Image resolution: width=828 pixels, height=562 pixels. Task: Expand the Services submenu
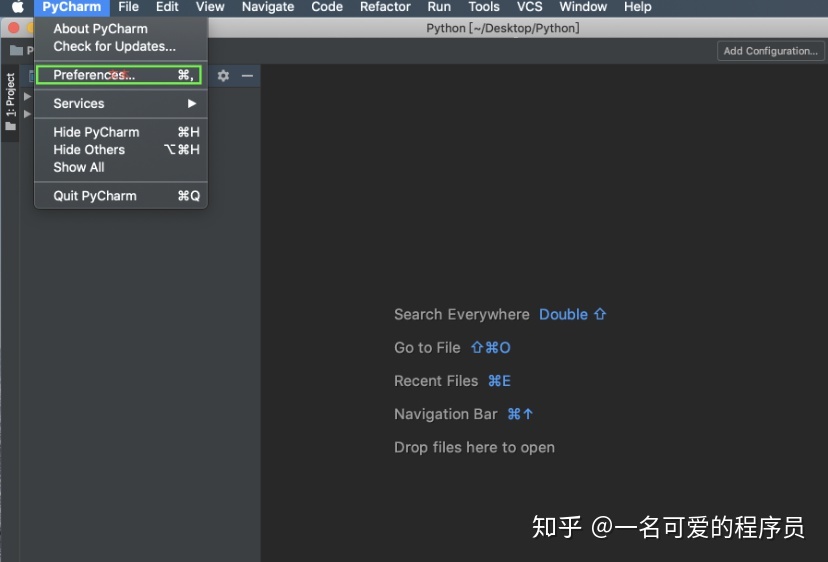pos(121,104)
